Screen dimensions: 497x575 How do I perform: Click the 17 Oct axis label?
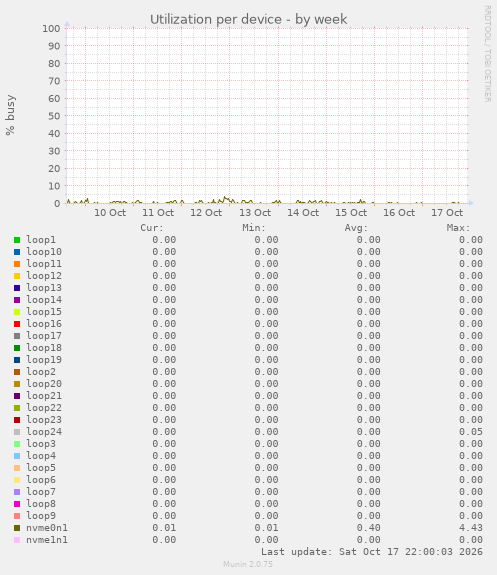tap(447, 213)
